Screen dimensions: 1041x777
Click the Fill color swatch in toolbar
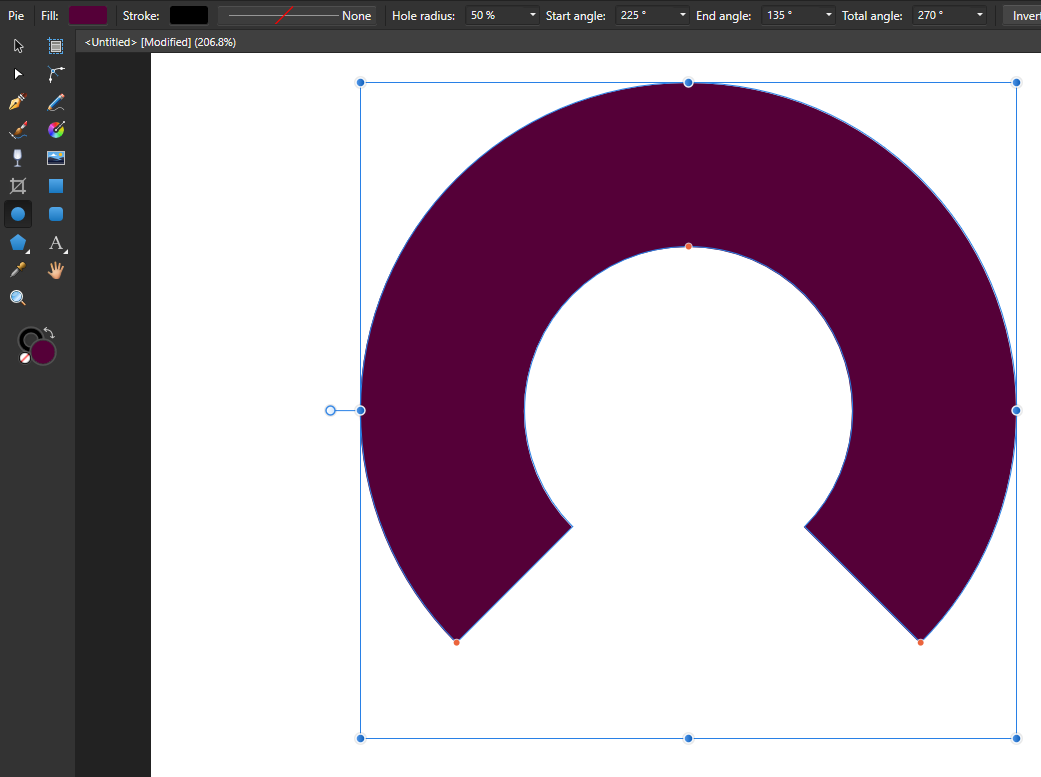tap(88, 16)
